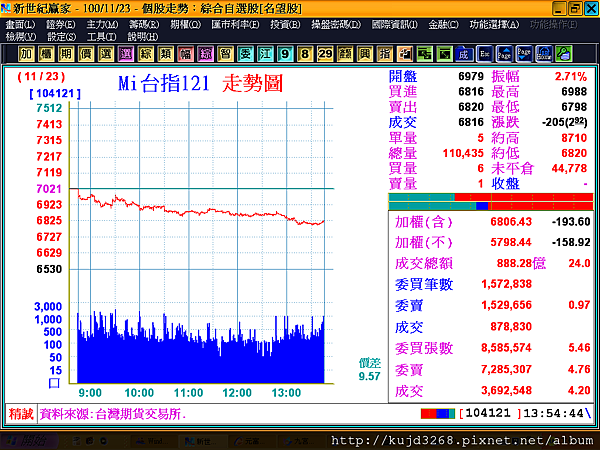Click the 興 (emerging) toolbar icon

pos(365,54)
